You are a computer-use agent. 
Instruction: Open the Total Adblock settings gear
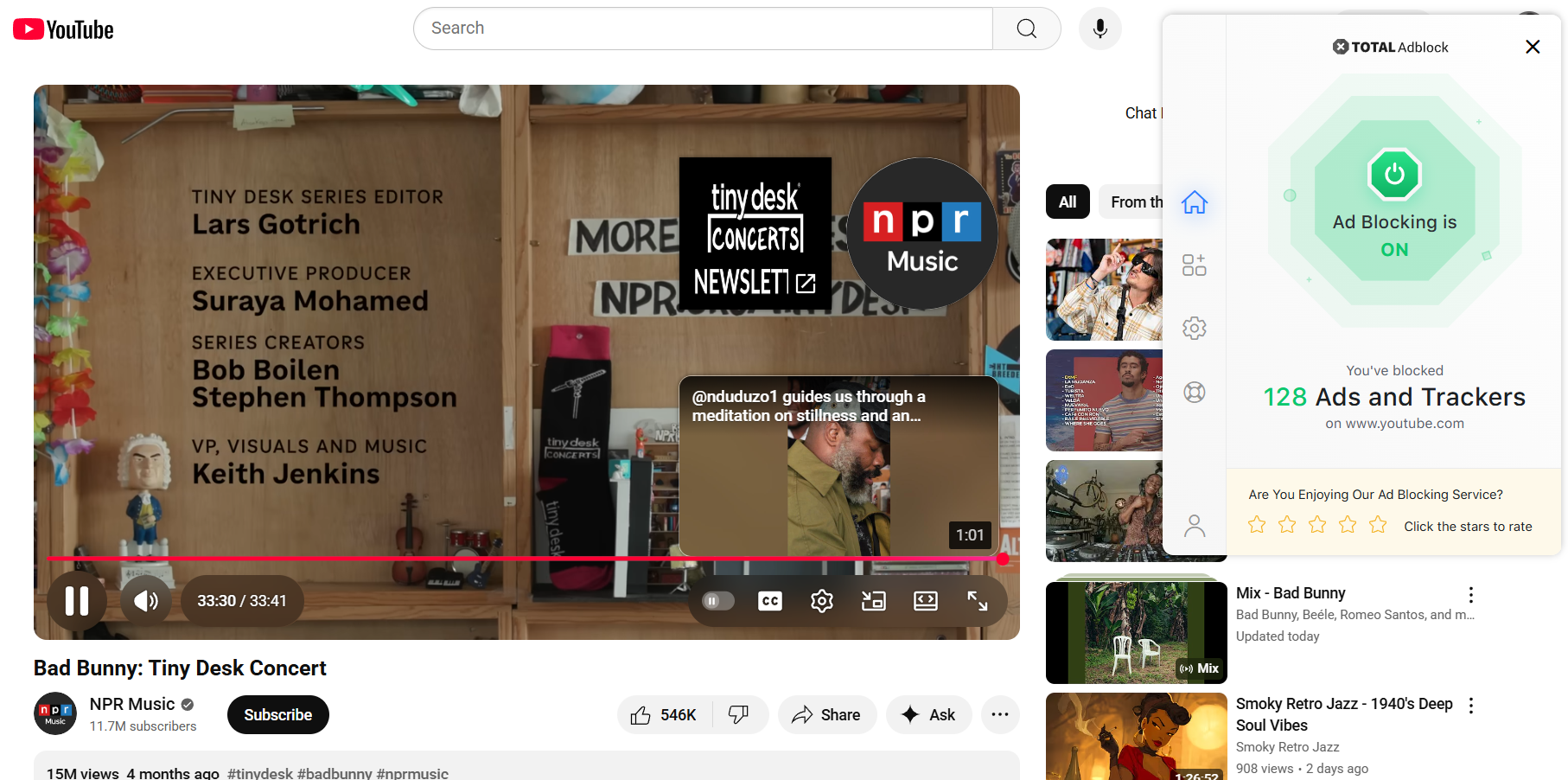(1195, 329)
